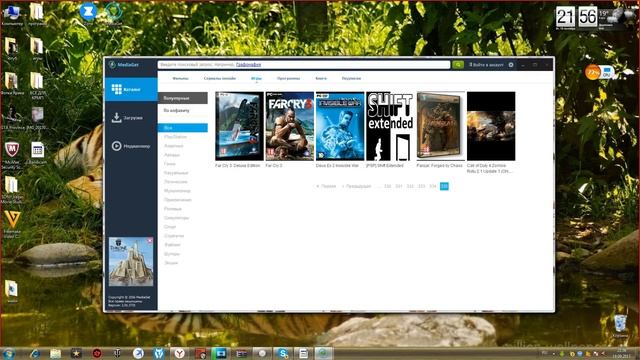The image size is (640, 360).
Task: Click the orange 72% gadget indicator
Action: 592,72
